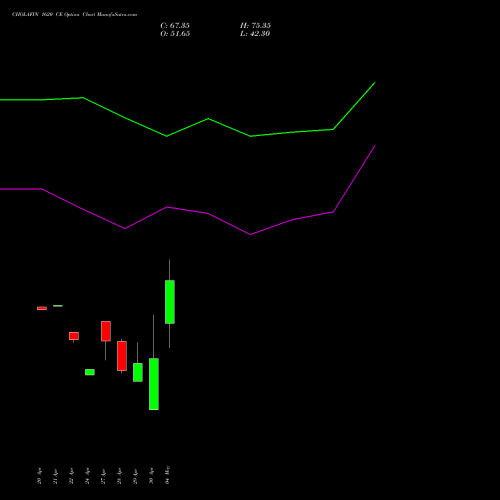Click the small green 24 Apr candlestick
500x500 pixels.
(90, 372)
